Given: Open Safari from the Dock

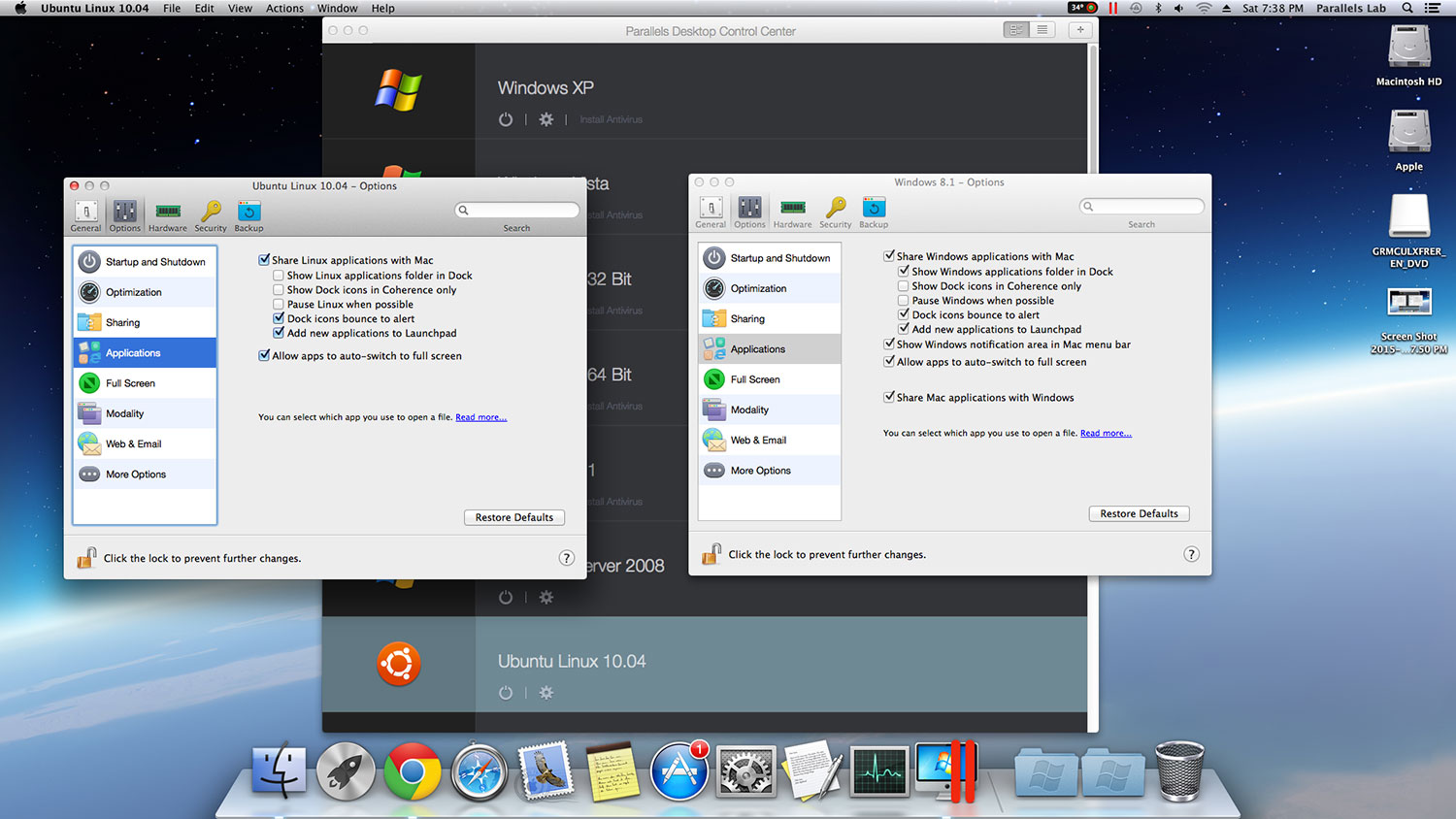Looking at the screenshot, I should click(x=479, y=772).
